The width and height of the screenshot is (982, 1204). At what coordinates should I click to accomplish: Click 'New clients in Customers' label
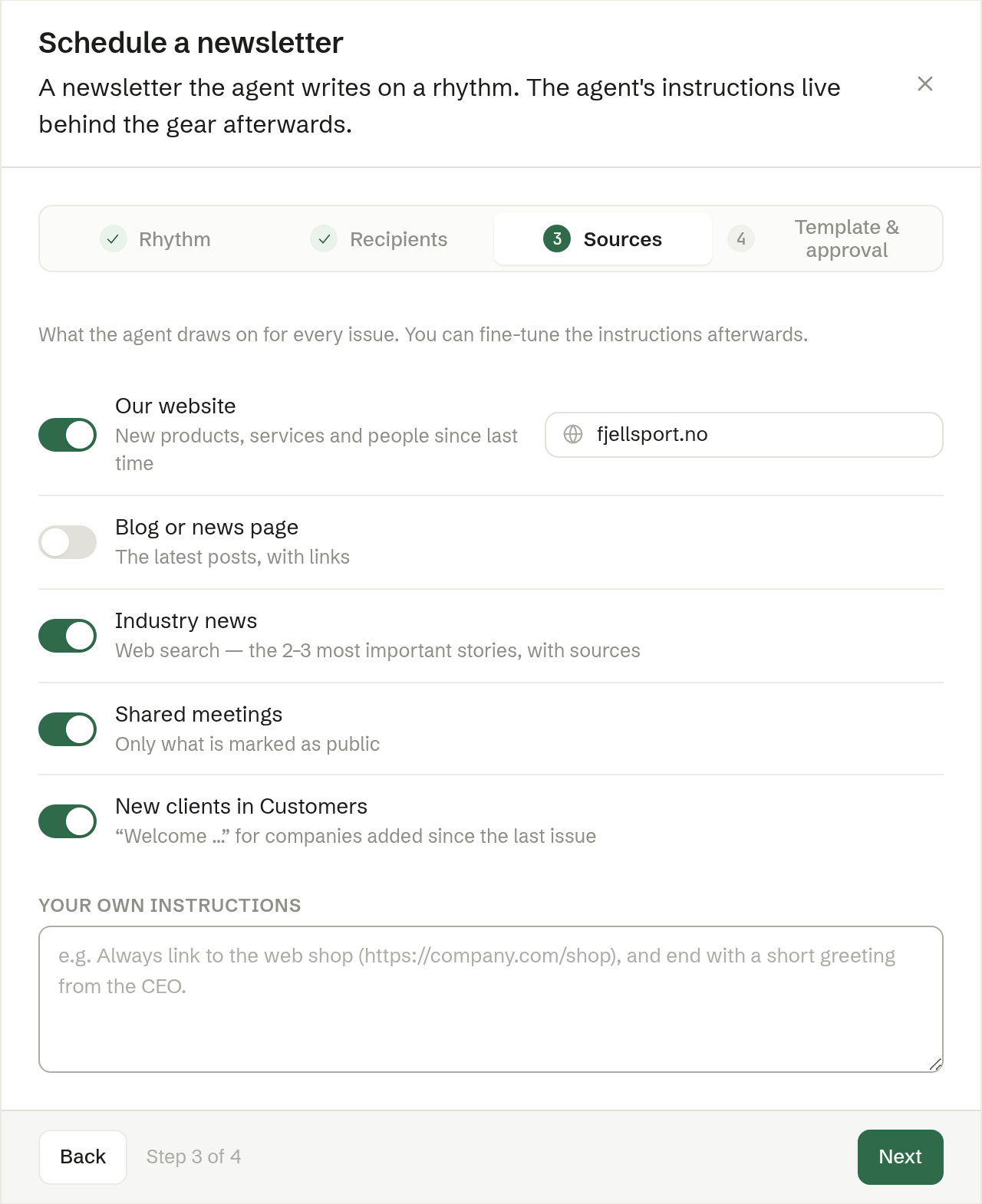[x=242, y=806]
